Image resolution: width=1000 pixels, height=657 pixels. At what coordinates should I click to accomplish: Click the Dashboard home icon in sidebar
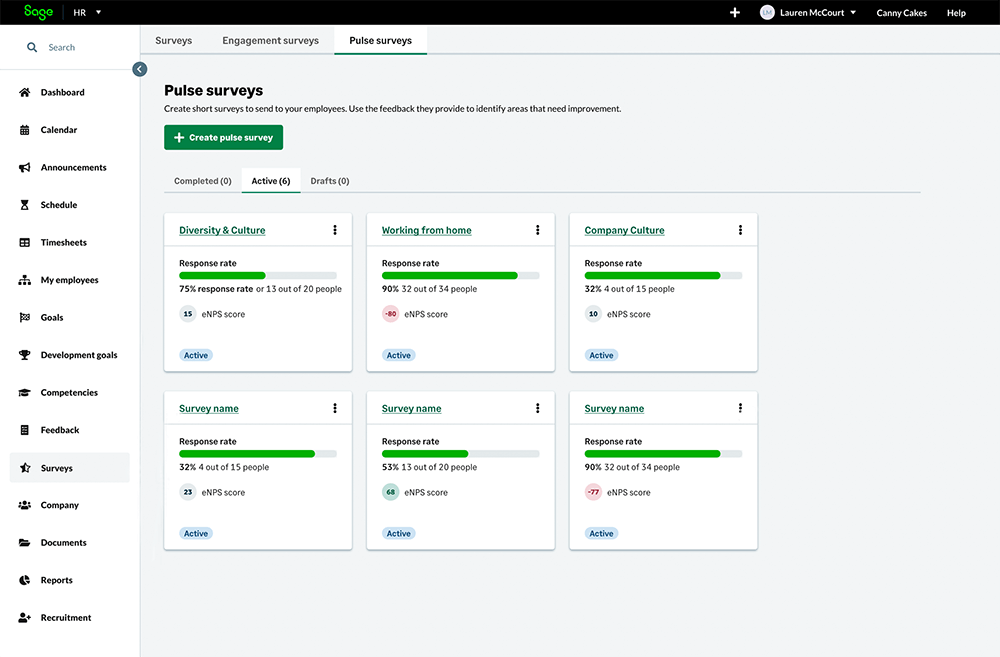25,93
